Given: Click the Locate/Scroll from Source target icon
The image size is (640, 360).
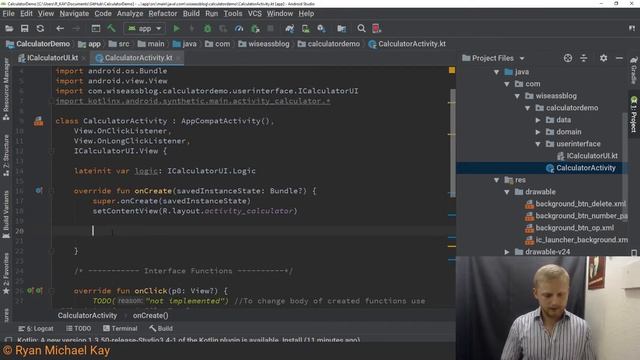Looking at the screenshot, I should pos(568,58).
